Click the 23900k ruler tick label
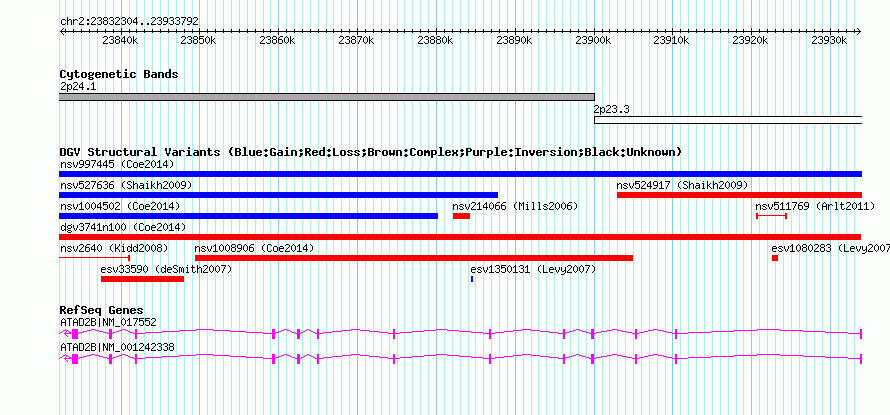 (593, 40)
